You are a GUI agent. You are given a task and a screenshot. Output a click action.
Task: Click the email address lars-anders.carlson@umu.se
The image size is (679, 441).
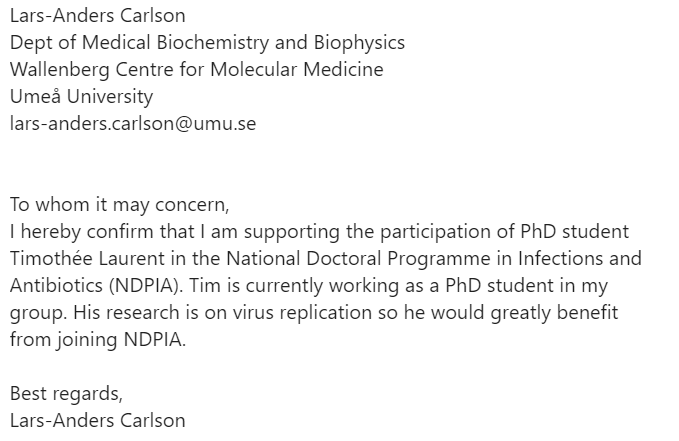[x=133, y=123]
